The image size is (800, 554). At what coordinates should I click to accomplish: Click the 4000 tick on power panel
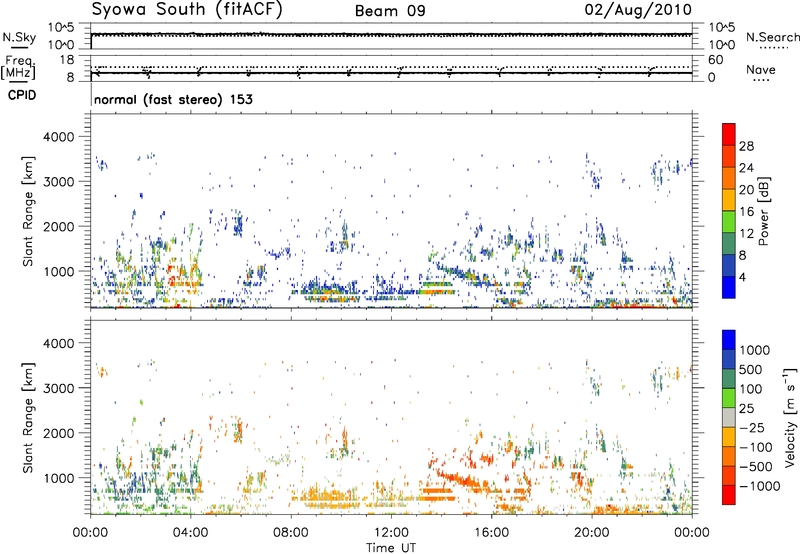(58, 137)
